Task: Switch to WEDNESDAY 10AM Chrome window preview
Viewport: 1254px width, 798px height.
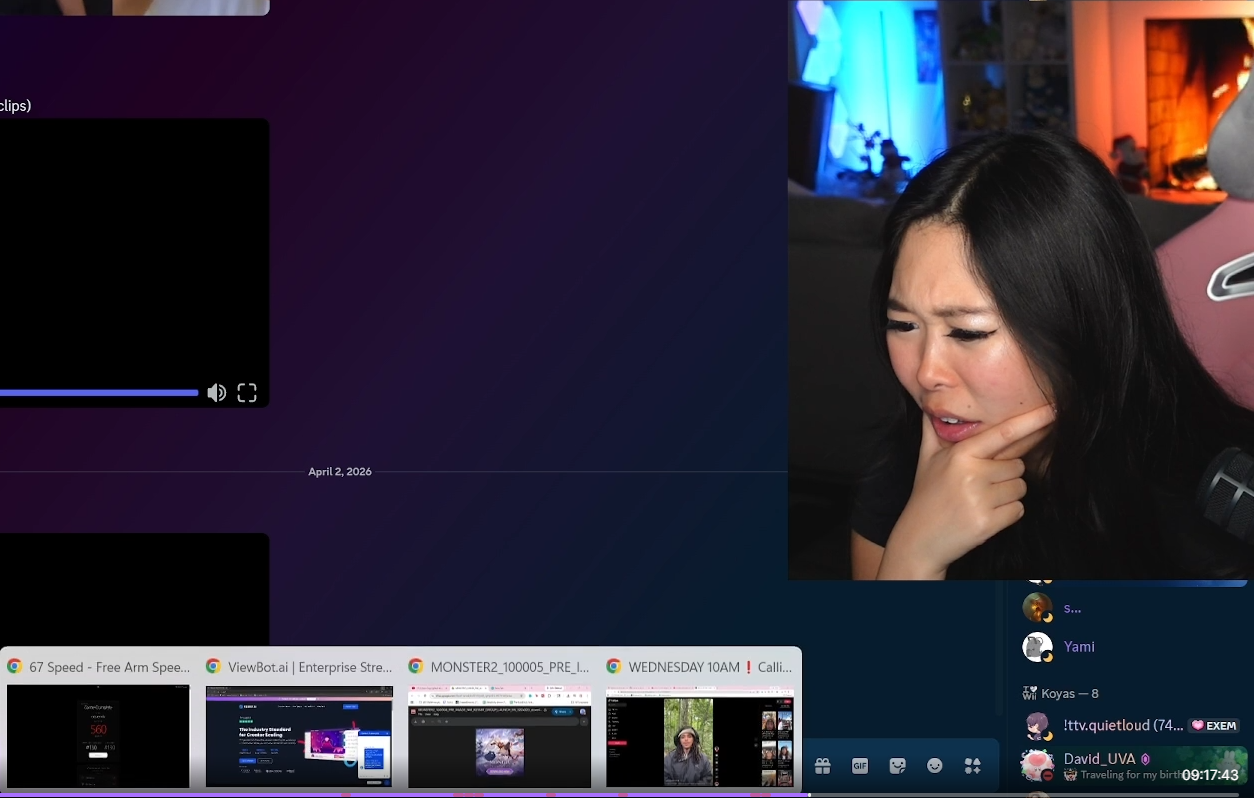Action: pyautogui.click(x=700, y=736)
